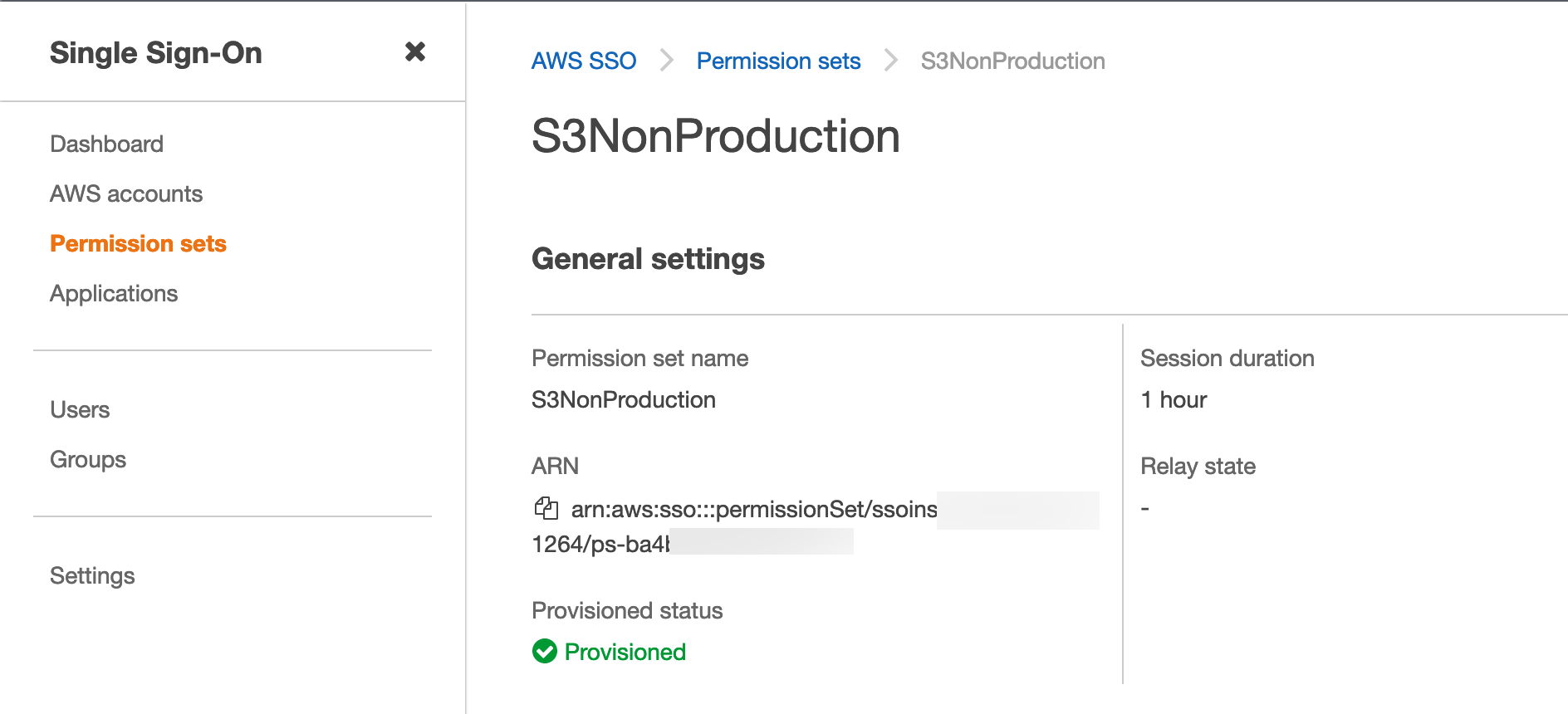Click the S3NonProduction breadcrumb item
The width and height of the screenshot is (1568, 714).
(x=1012, y=61)
